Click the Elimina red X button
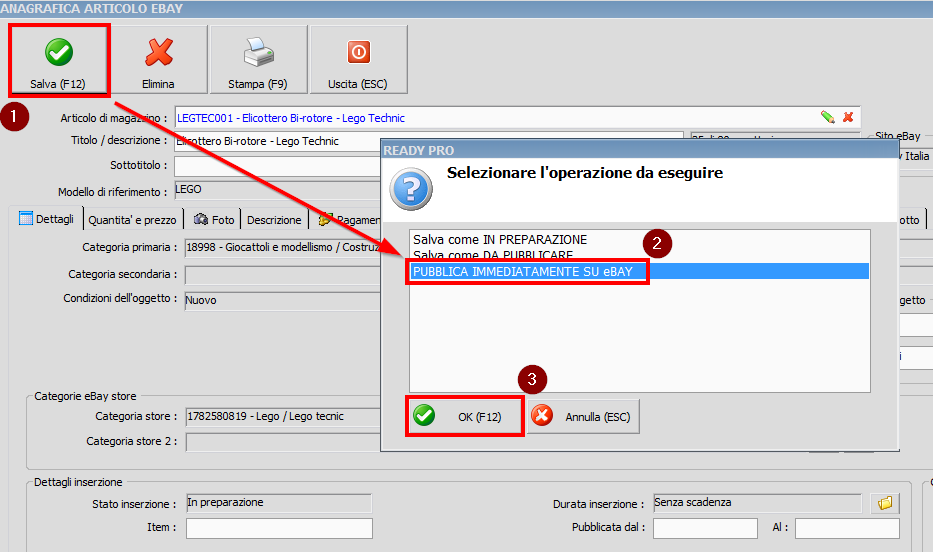 coord(158,59)
